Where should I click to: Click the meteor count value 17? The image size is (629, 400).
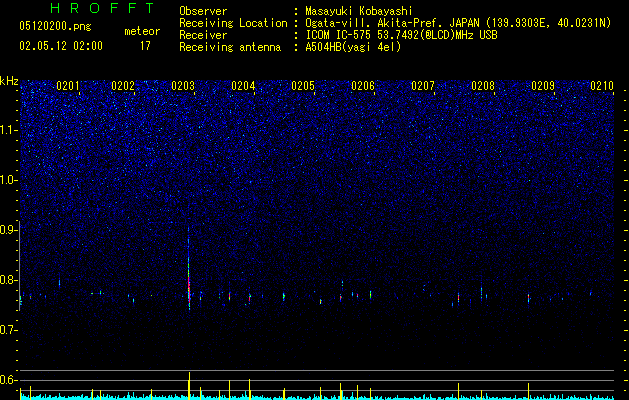[x=145, y=46]
